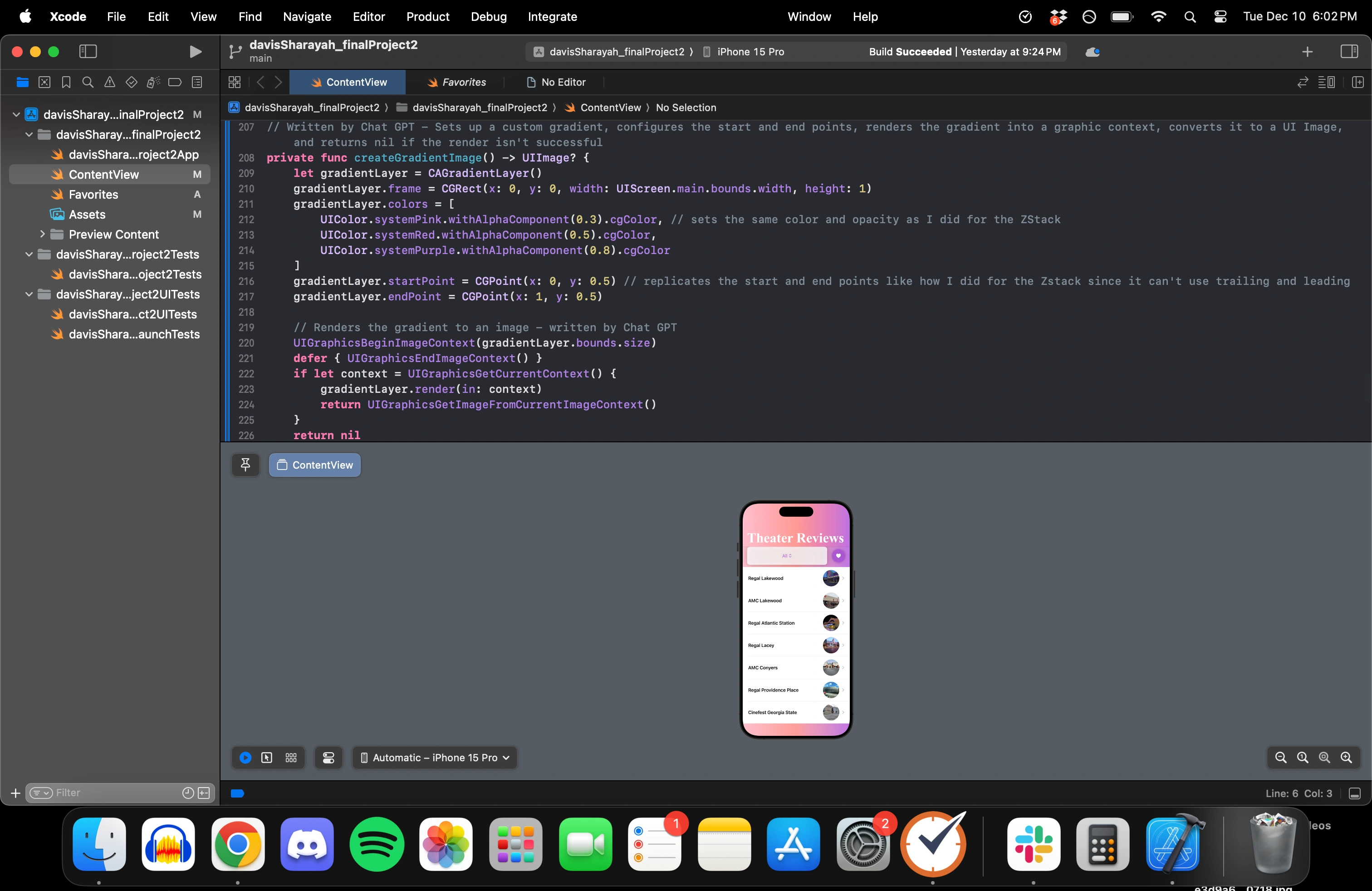1372x891 pixels.
Task: Collapse the davisSharay...roject2Tests group
Action: 29,255
